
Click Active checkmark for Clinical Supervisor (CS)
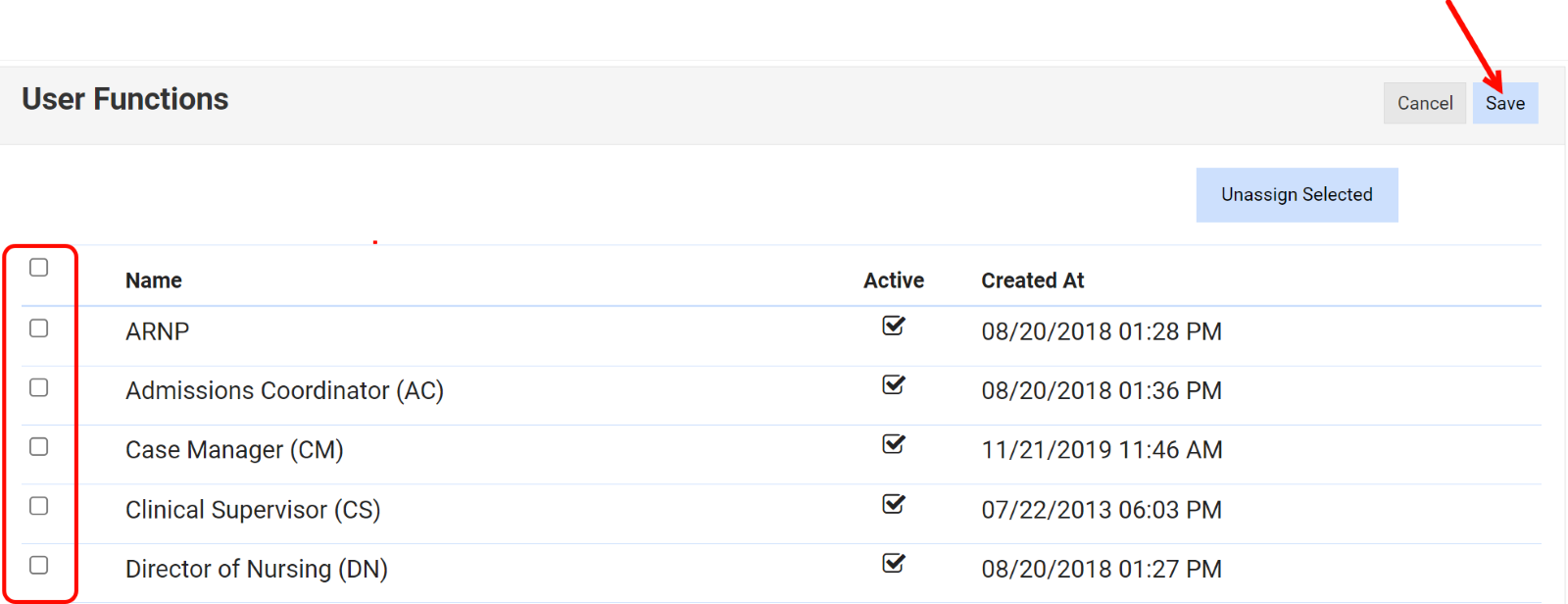pos(893,504)
